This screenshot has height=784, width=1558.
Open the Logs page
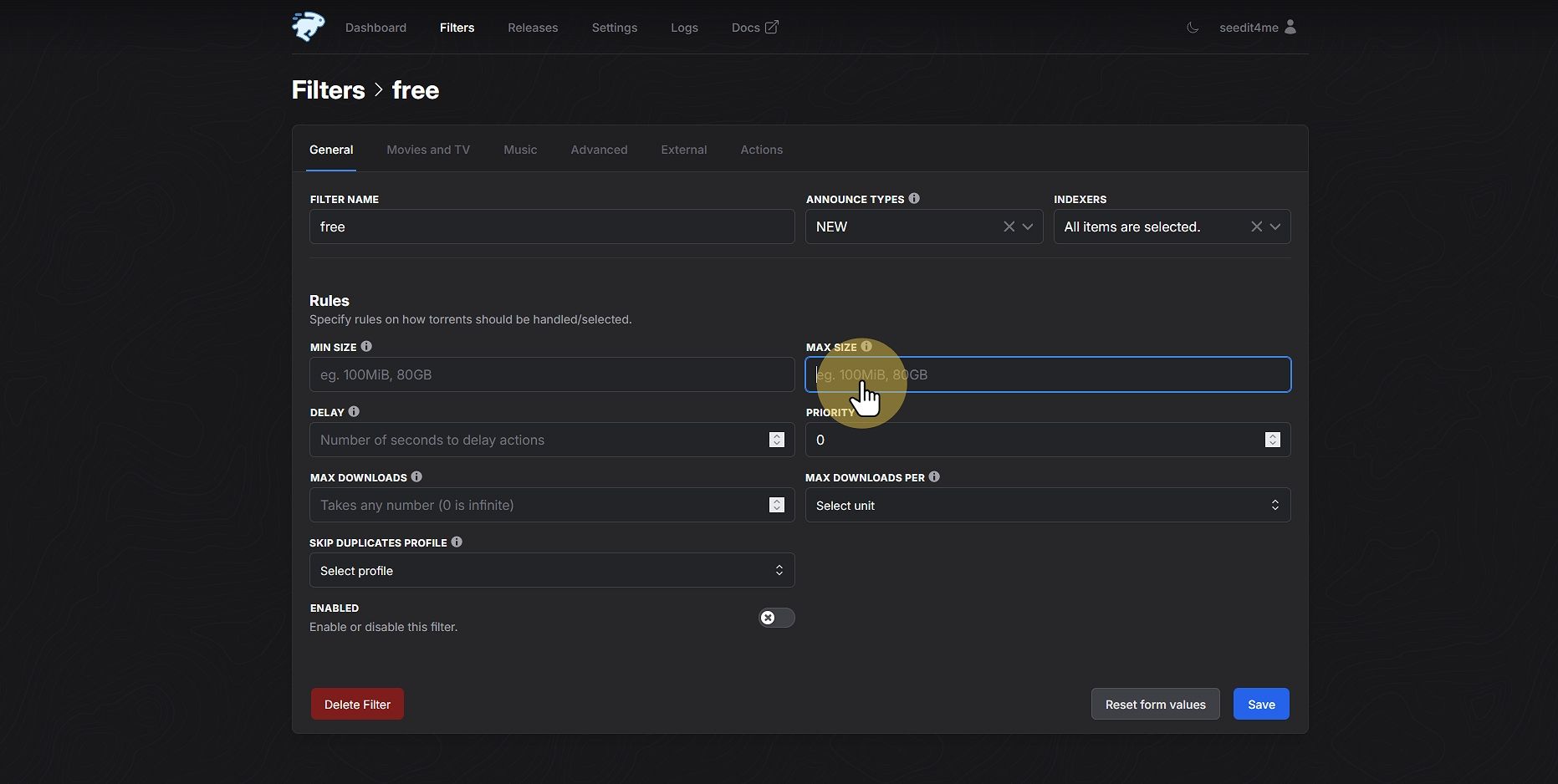[684, 28]
